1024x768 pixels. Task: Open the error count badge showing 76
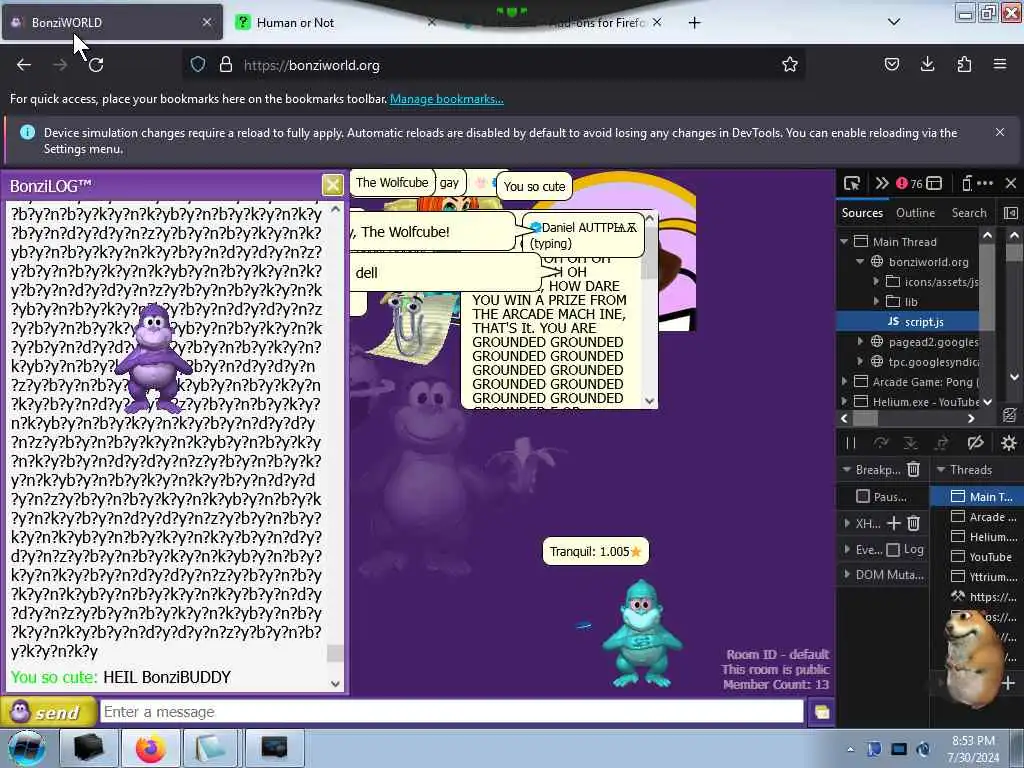click(909, 184)
